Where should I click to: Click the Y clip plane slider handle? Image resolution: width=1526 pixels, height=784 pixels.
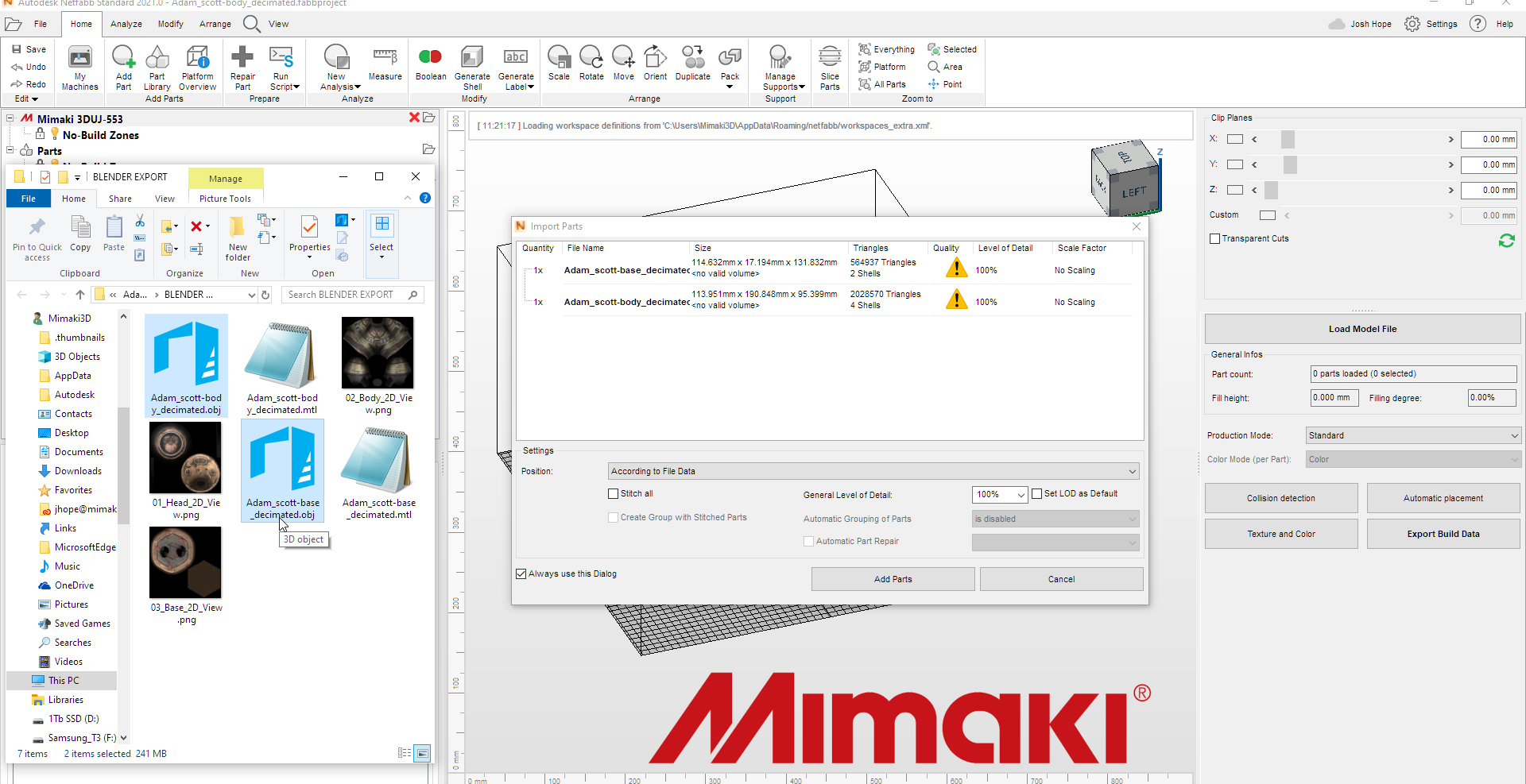pos(1290,164)
